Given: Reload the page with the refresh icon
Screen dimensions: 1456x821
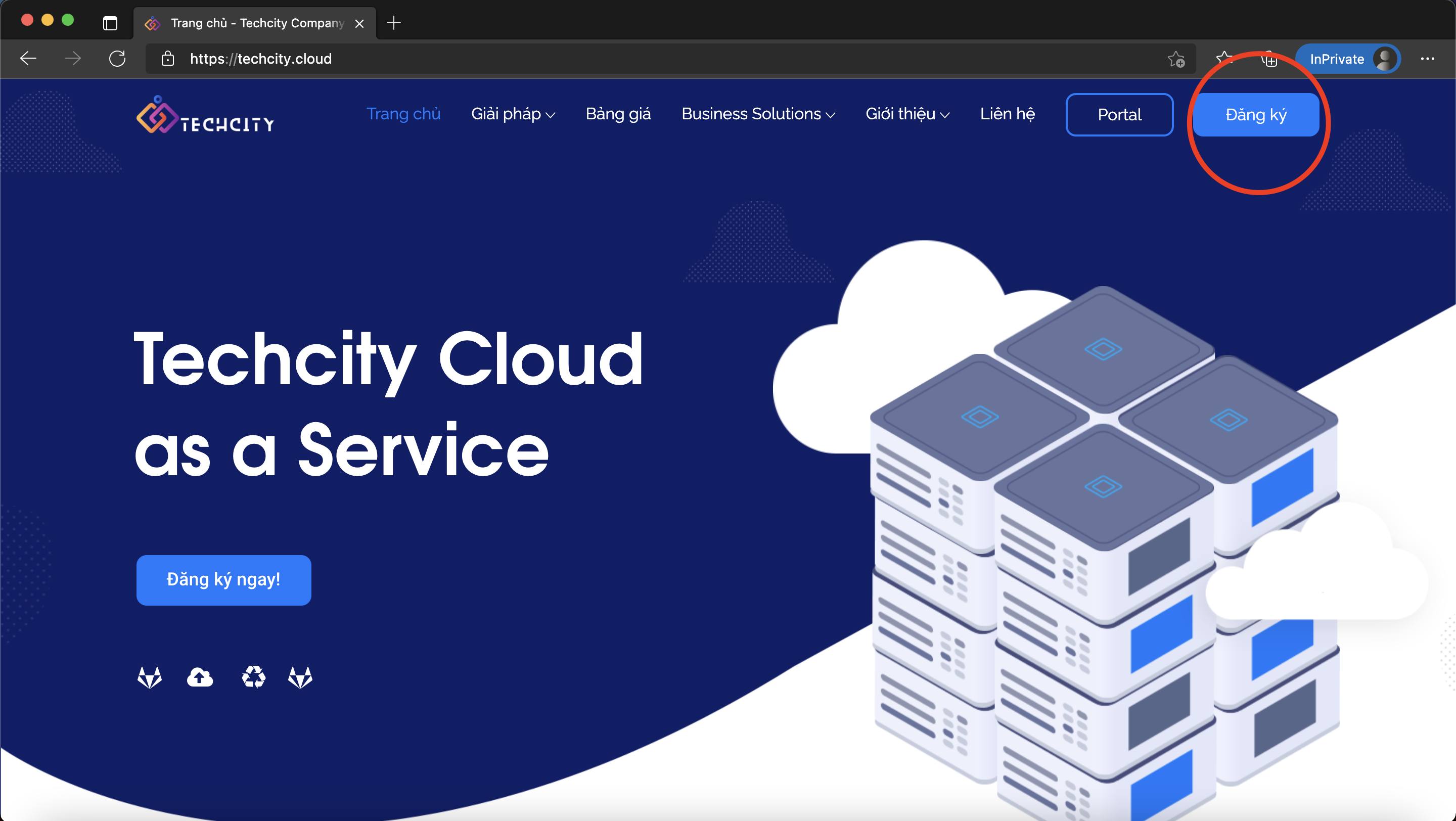Looking at the screenshot, I should pyautogui.click(x=118, y=58).
